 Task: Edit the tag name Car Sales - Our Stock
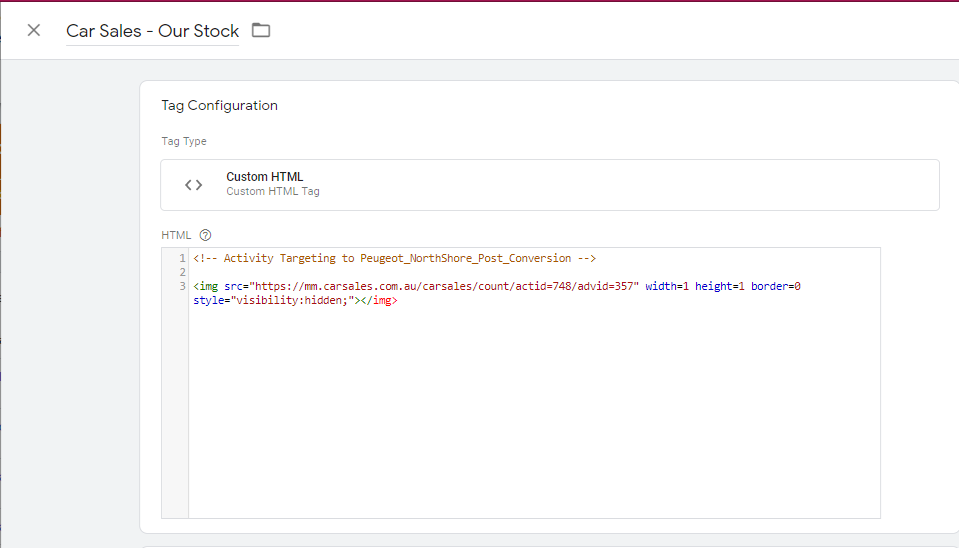152,31
